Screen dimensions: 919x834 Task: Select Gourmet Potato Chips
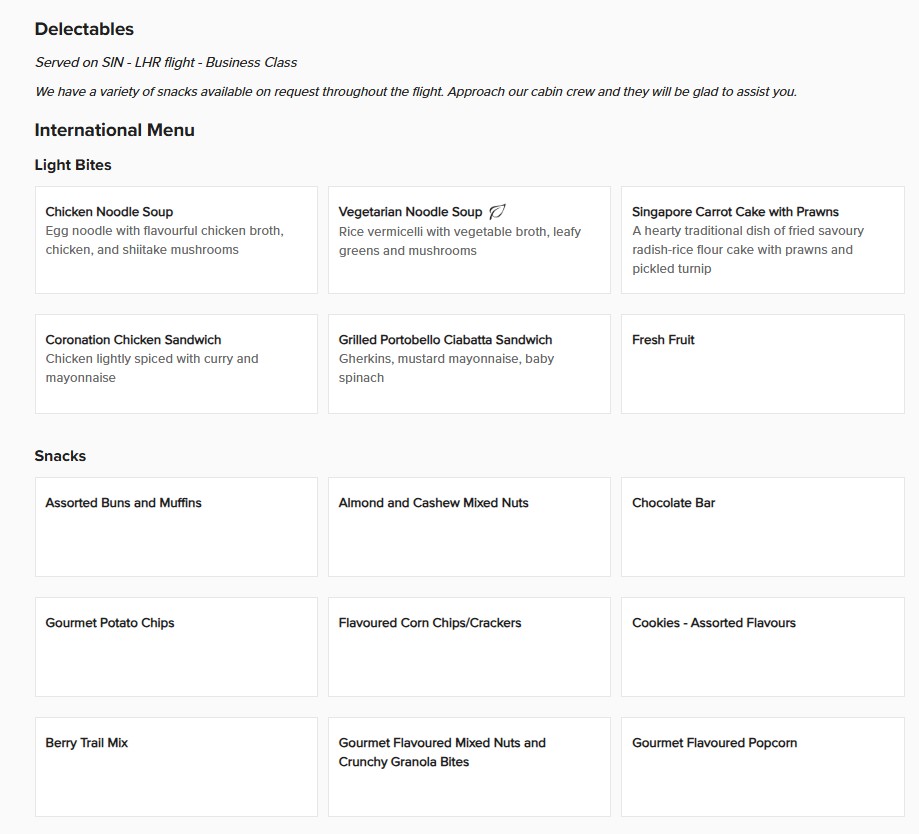(x=176, y=647)
